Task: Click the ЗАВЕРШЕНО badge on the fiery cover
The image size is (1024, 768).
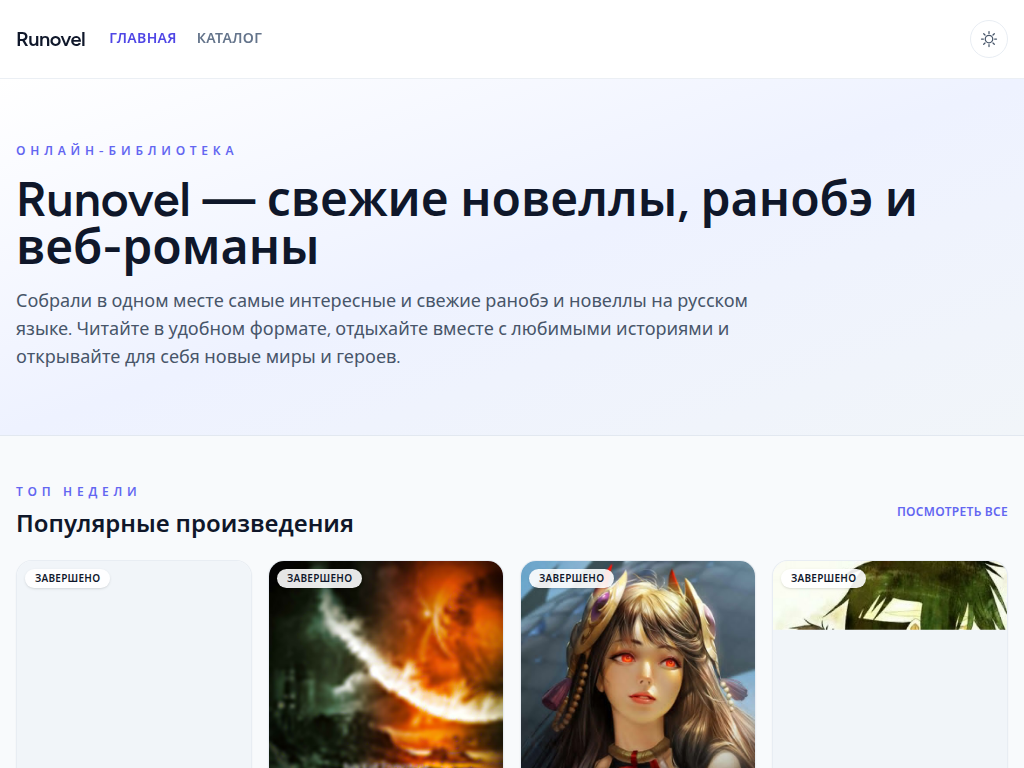Action: click(318, 578)
